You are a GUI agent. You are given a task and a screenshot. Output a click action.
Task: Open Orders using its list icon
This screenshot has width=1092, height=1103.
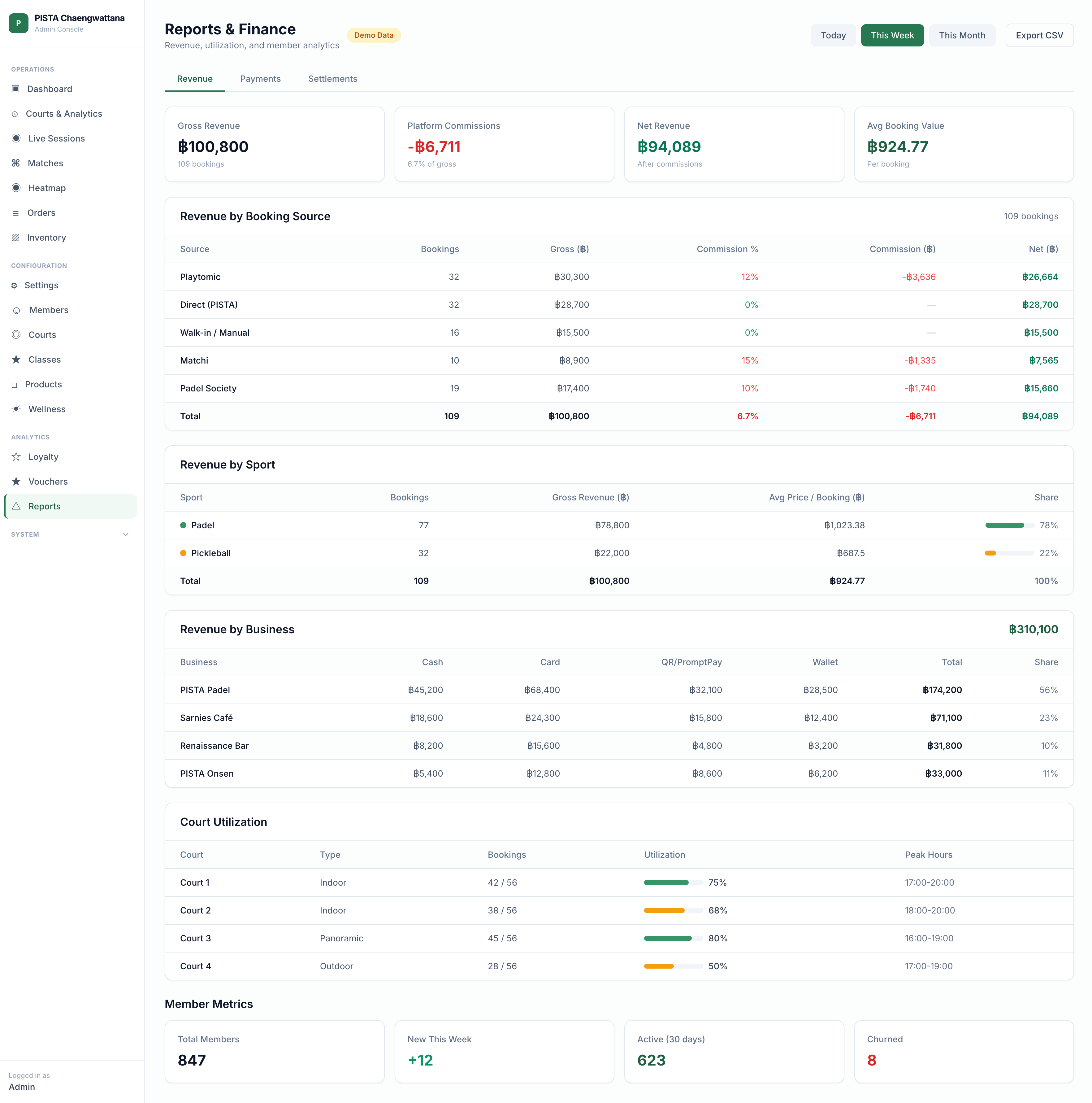[15, 213]
